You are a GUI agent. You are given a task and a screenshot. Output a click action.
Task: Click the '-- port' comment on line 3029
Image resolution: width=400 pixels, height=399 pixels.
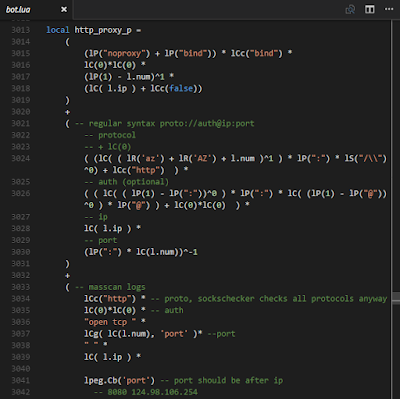100,240
